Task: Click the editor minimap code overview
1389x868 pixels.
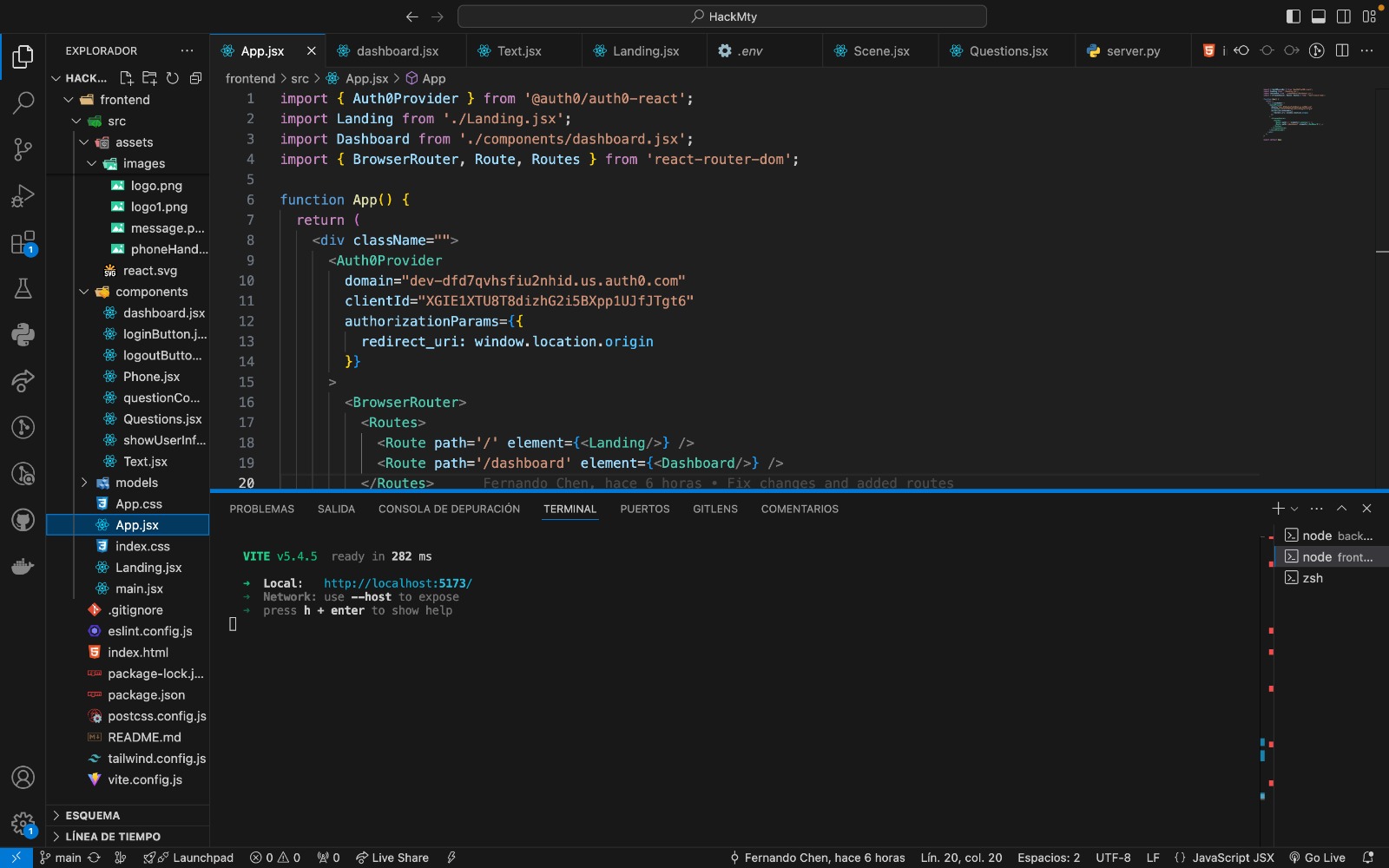Action: click(1294, 113)
